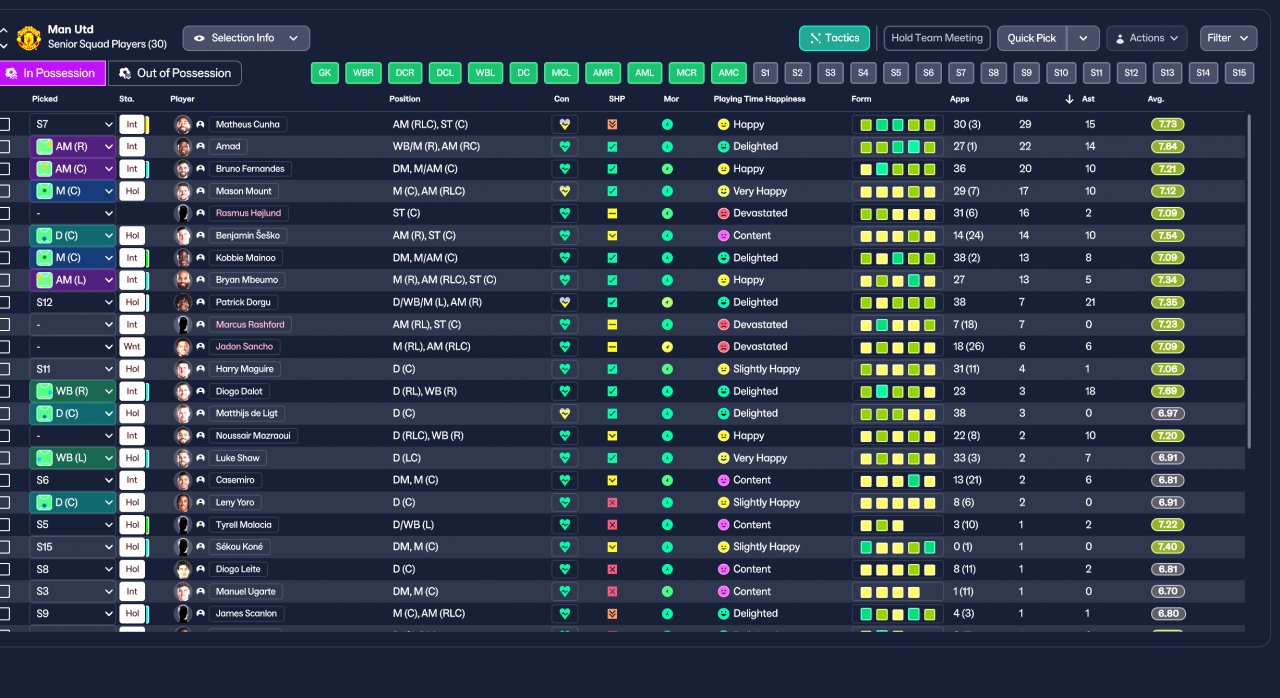Select the S15 substitute slot pill
Screen dimensions: 1280x698
click(x=1239, y=73)
